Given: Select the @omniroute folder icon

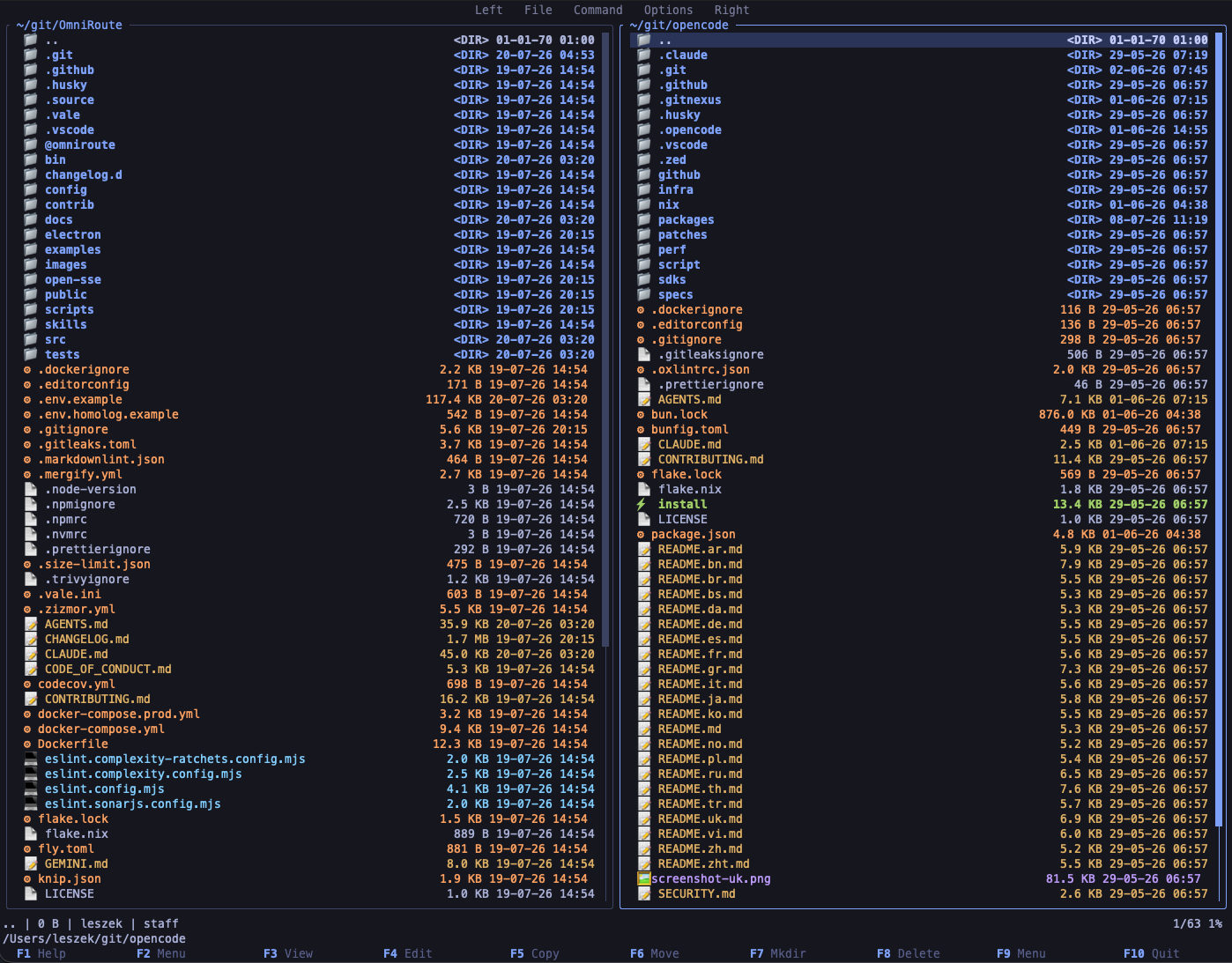Looking at the screenshot, I should point(31,144).
